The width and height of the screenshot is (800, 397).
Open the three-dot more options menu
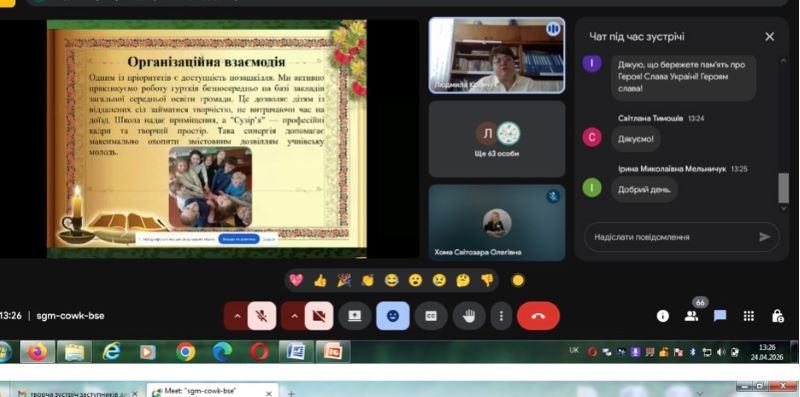(x=502, y=316)
